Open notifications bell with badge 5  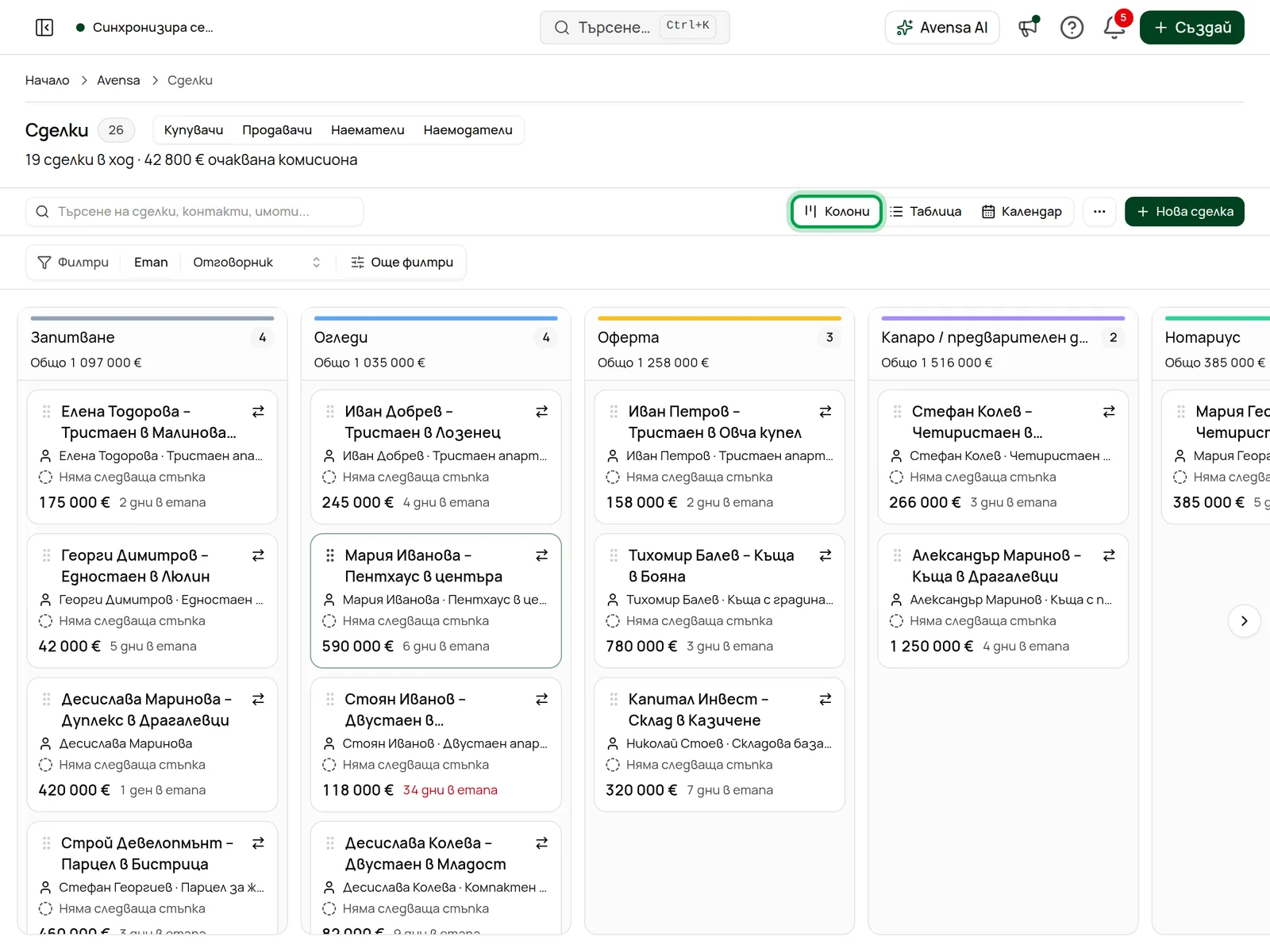[1114, 28]
